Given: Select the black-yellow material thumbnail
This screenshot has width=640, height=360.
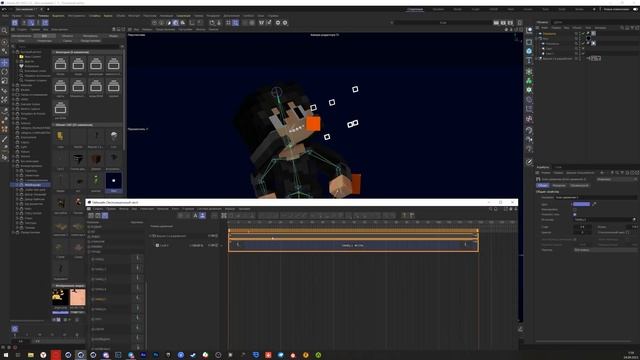Looking at the screenshot, I should tap(60, 297).
